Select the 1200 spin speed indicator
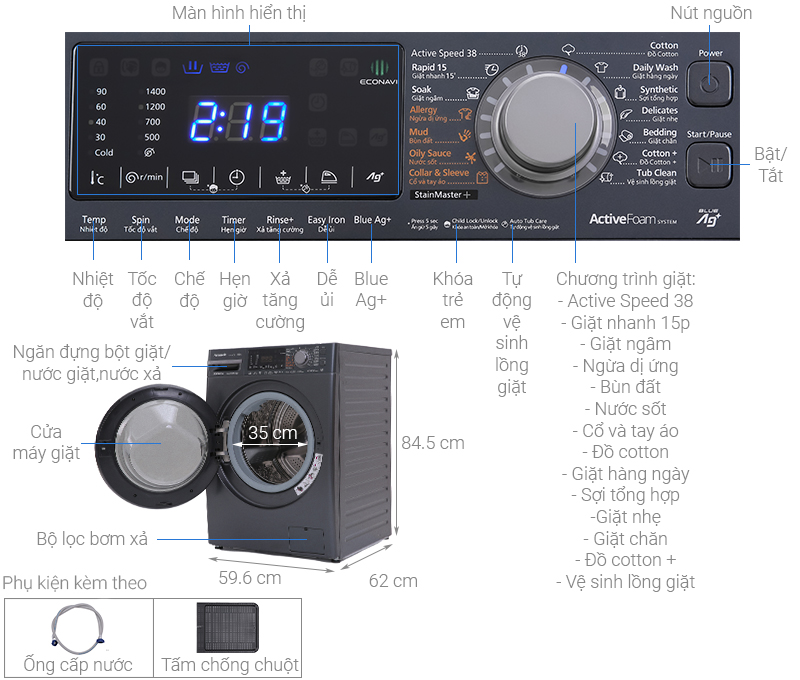This screenshot has height=680, width=800. coord(154,107)
